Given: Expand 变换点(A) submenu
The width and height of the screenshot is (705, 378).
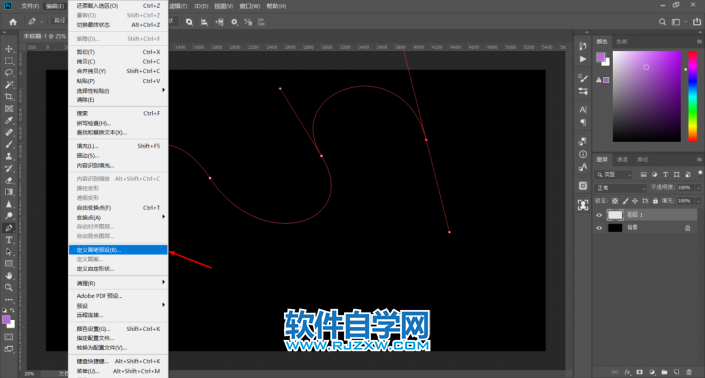Looking at the screenshot, I should (x=118, y=217).
